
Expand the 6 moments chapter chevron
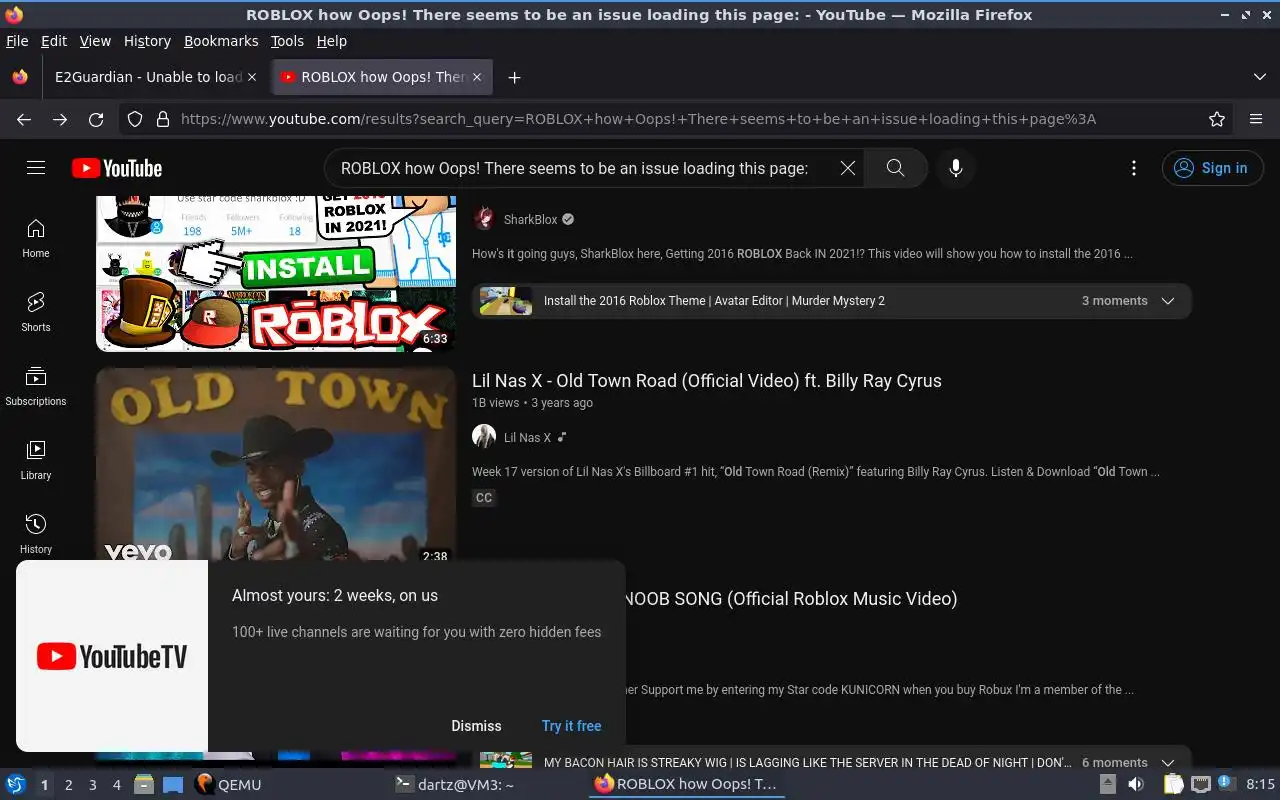pos(1168,762)
